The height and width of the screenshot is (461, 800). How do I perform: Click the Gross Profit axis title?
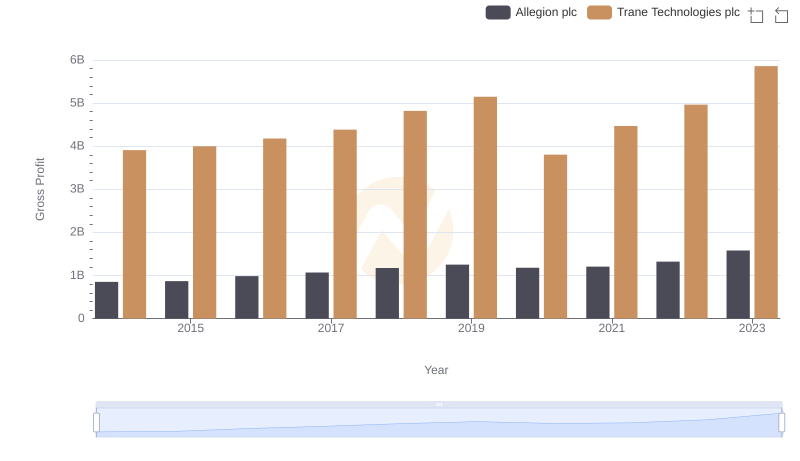(41, 189)
